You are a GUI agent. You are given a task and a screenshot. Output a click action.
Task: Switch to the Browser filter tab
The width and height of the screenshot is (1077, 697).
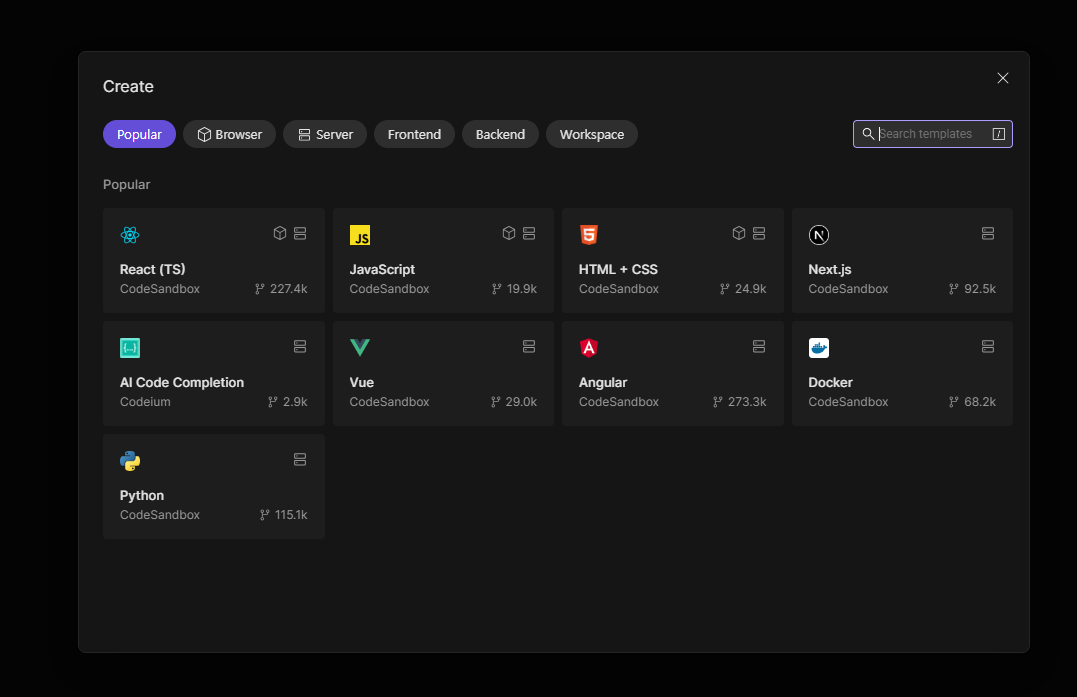tap(229, 135)
